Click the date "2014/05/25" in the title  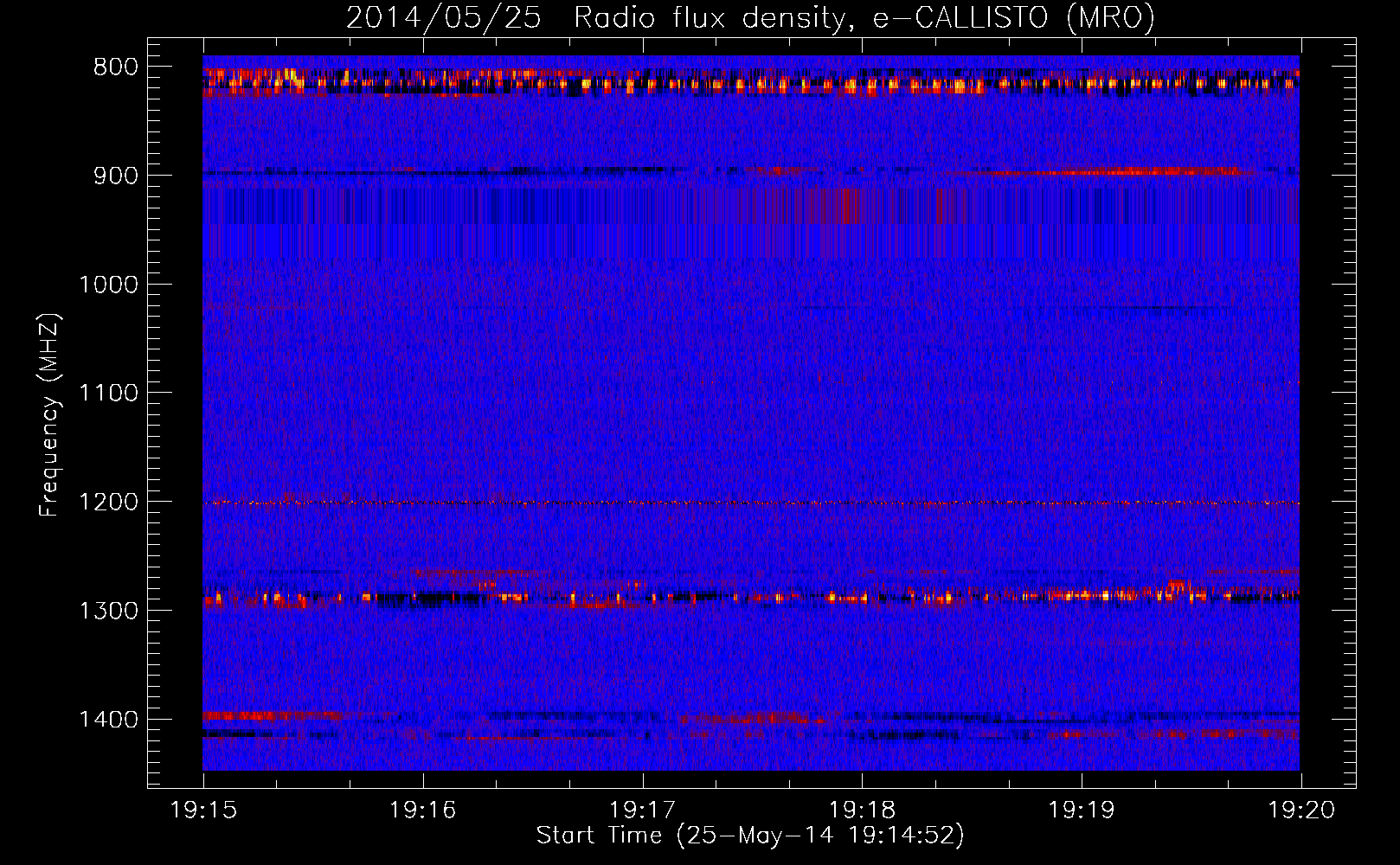[444, 18]
